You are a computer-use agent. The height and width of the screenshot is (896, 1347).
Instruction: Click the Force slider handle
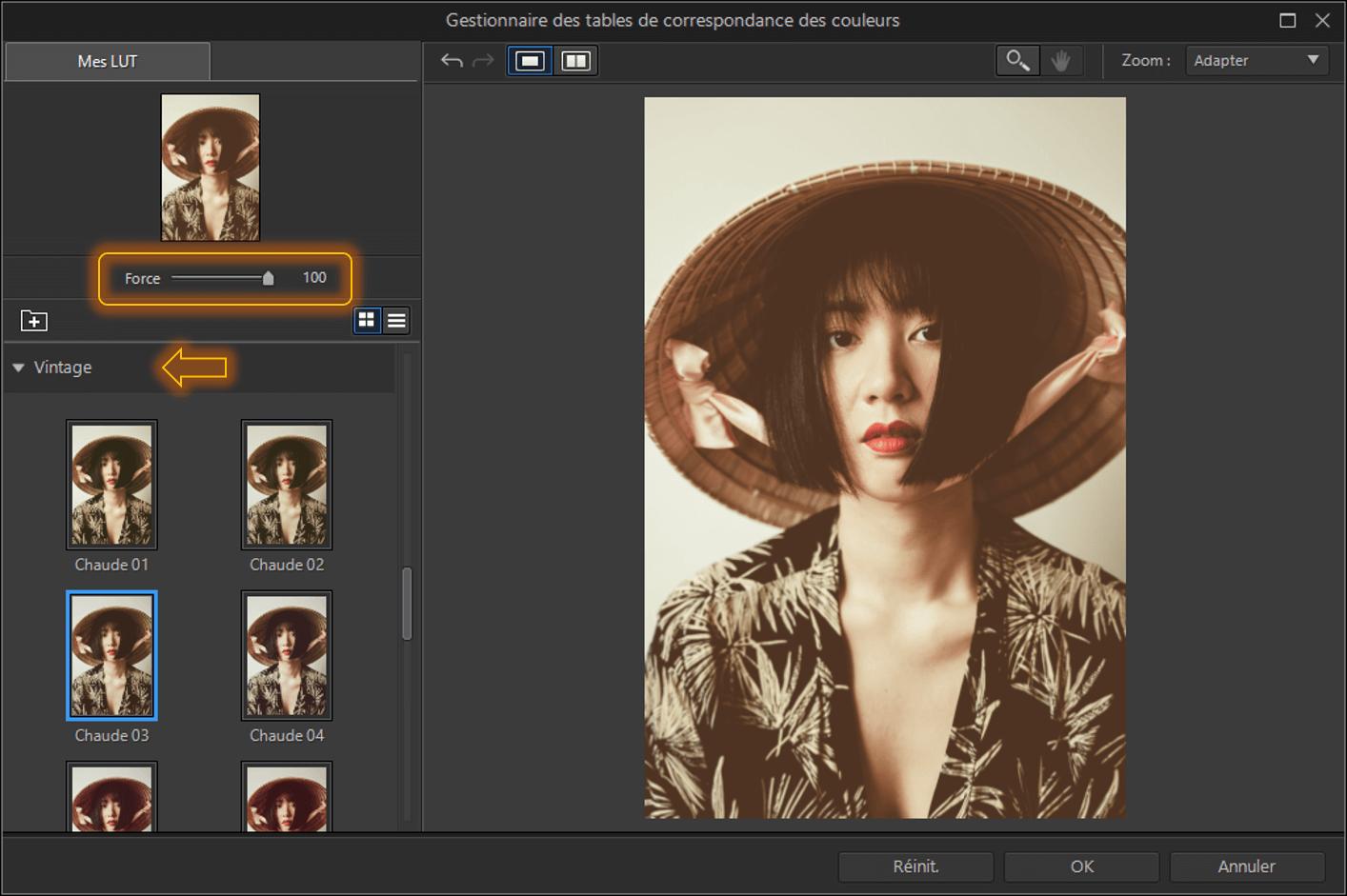(268, 278)
